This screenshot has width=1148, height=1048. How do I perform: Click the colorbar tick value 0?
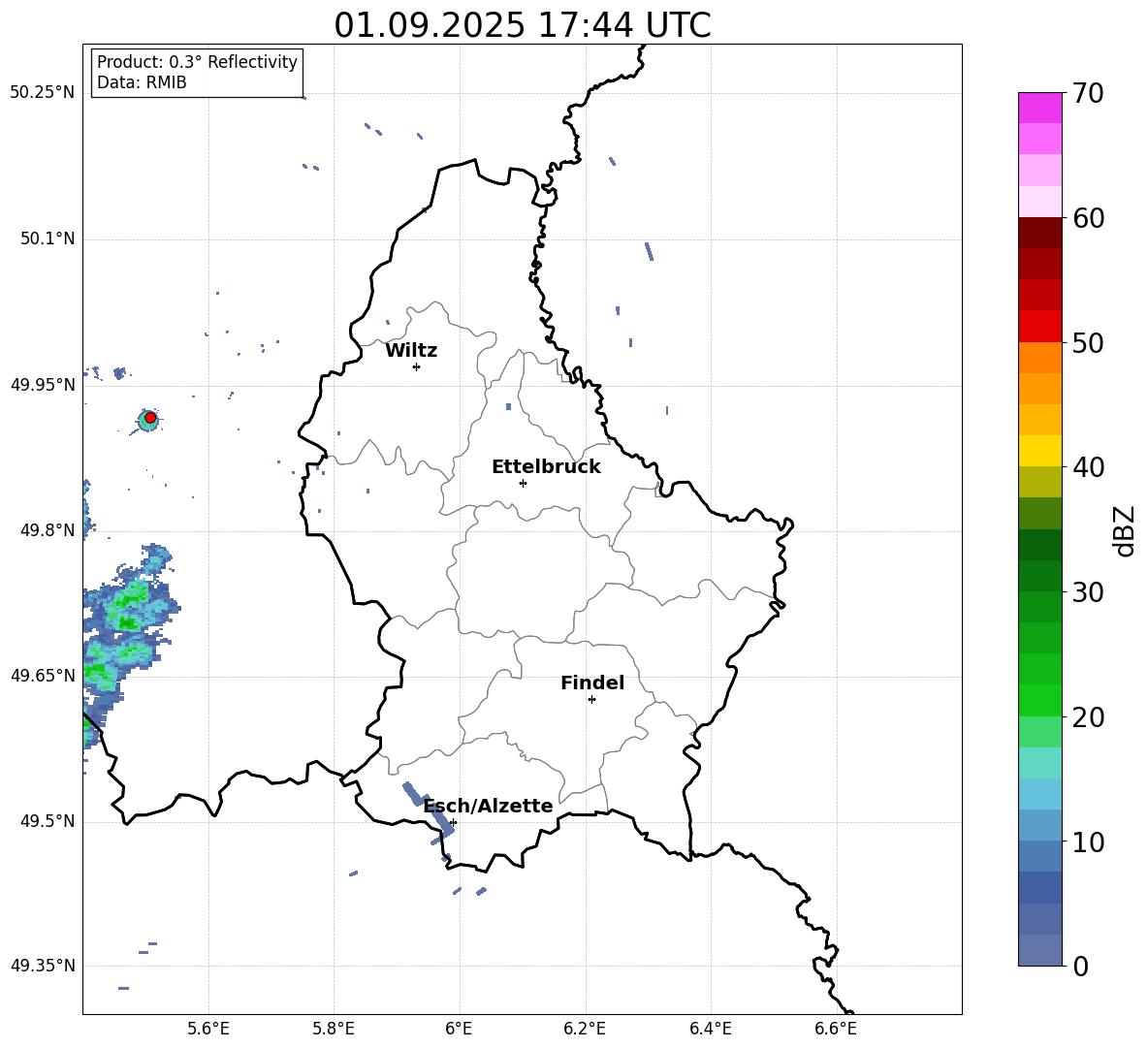point(1080,967)
